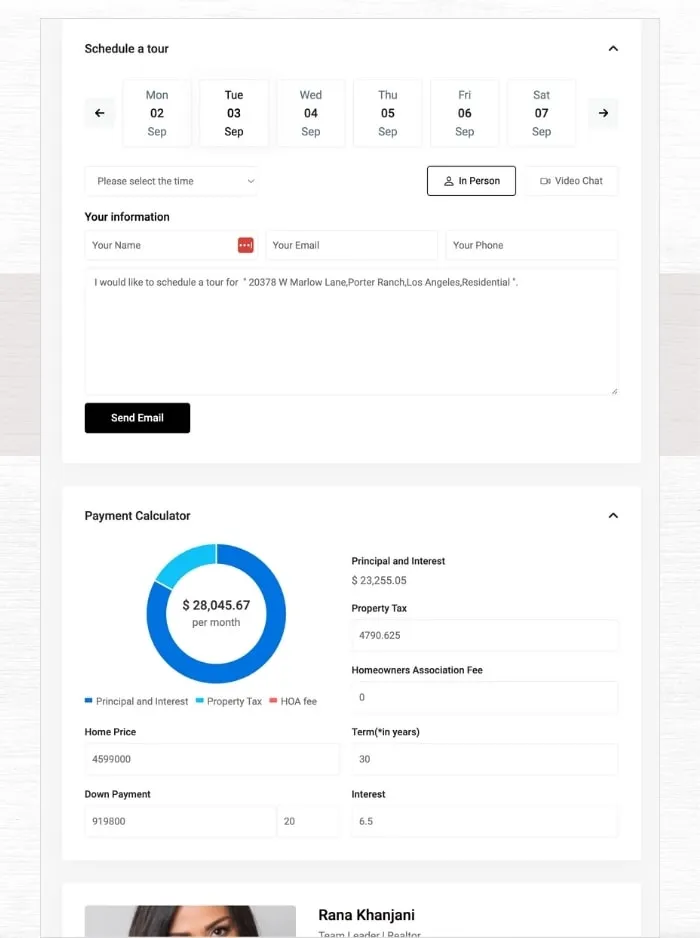This screenshot has height=938, width=700.
Task: Click the red password manager icon in Your Name
Action: 245,245
